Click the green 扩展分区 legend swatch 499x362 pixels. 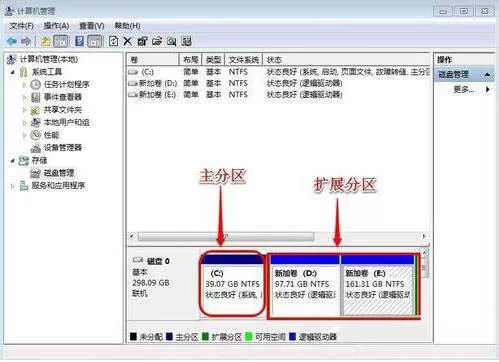[x=205, y=336]
